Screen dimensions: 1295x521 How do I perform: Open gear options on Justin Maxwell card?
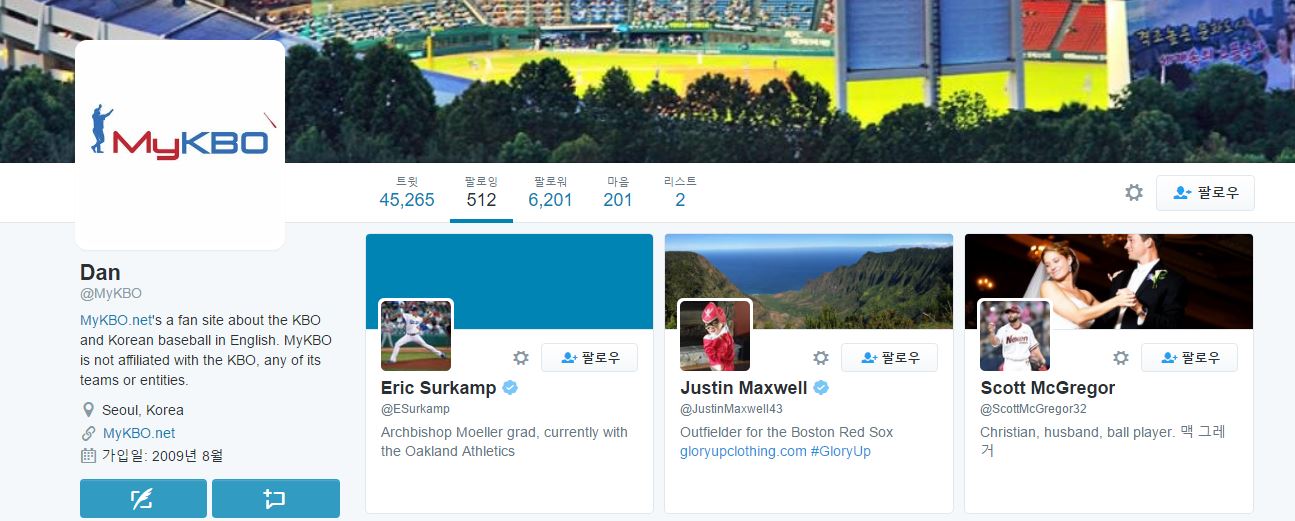[820, 358]
